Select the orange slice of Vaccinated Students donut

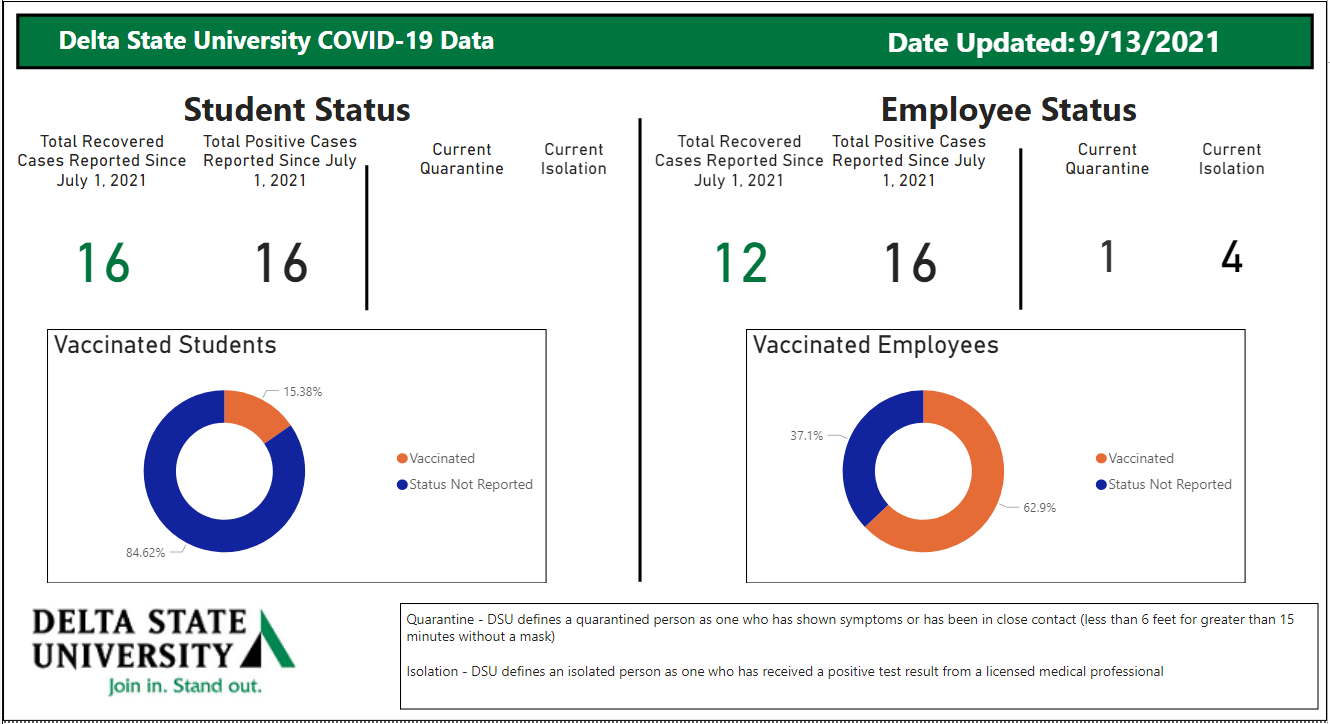[253, 414]
